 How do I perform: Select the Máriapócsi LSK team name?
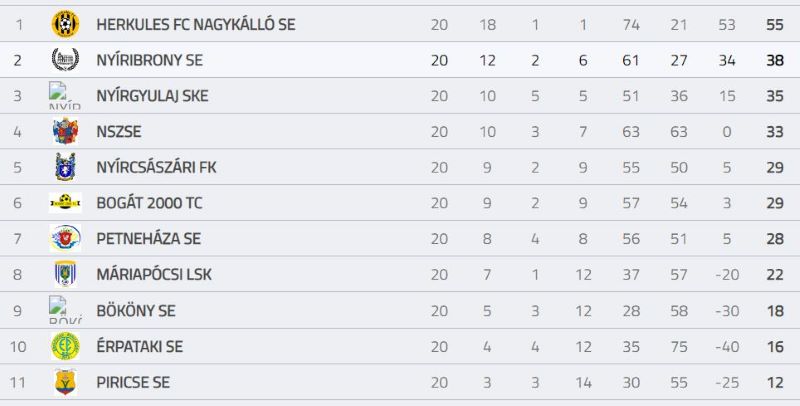pos(154,274)
